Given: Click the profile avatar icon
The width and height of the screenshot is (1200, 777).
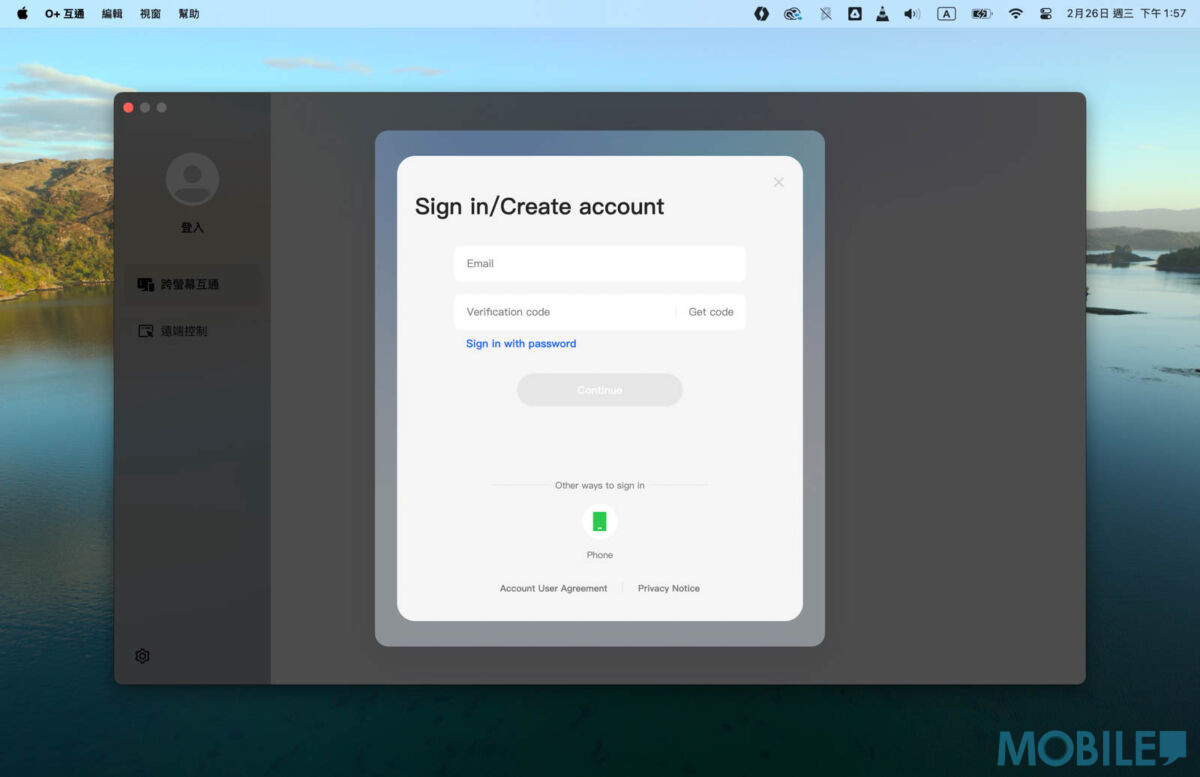Looking at the screenshot, I should (192, 180).
